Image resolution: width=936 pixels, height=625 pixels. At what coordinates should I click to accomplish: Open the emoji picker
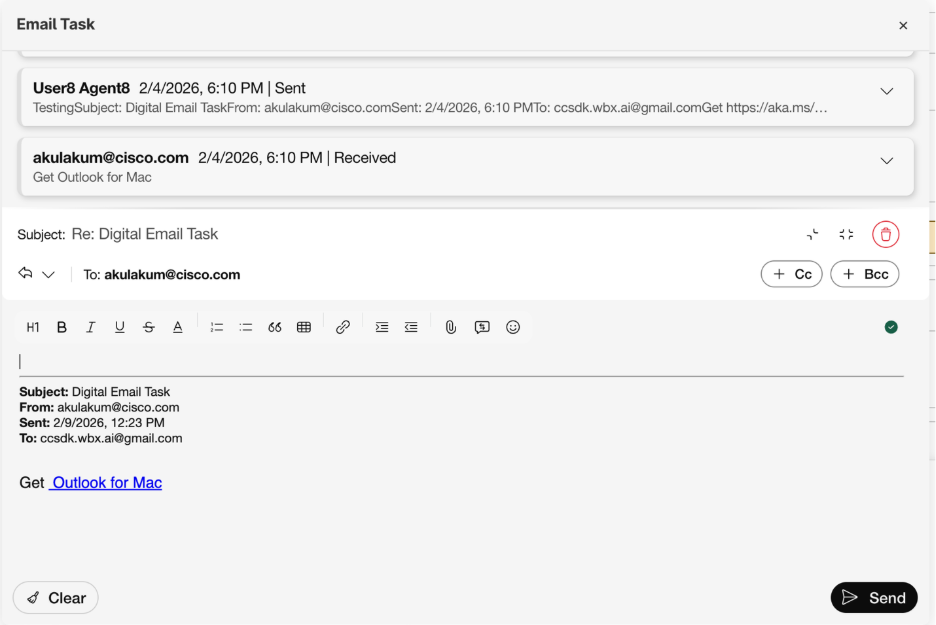(513, 327)
